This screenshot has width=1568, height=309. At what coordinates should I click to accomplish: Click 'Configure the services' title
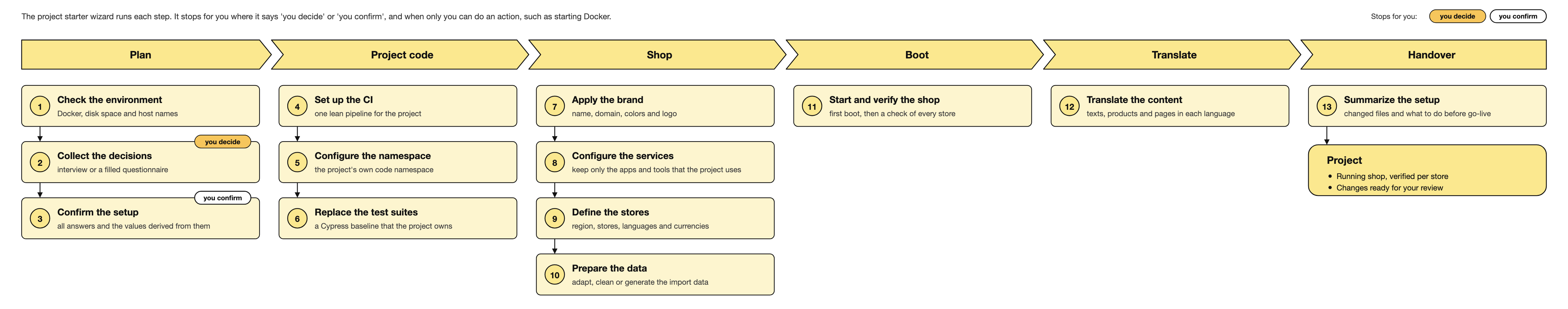[x=623, y=156]
